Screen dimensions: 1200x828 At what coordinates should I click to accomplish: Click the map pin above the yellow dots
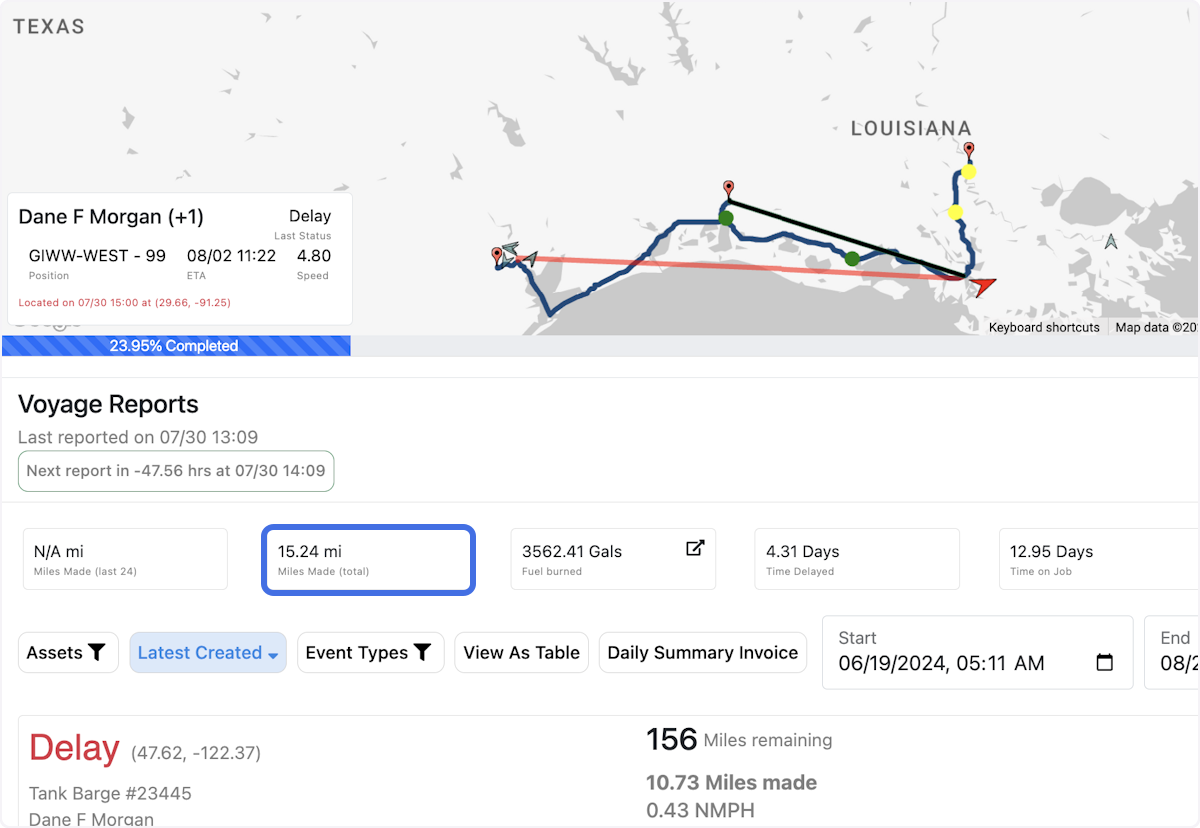968,152
